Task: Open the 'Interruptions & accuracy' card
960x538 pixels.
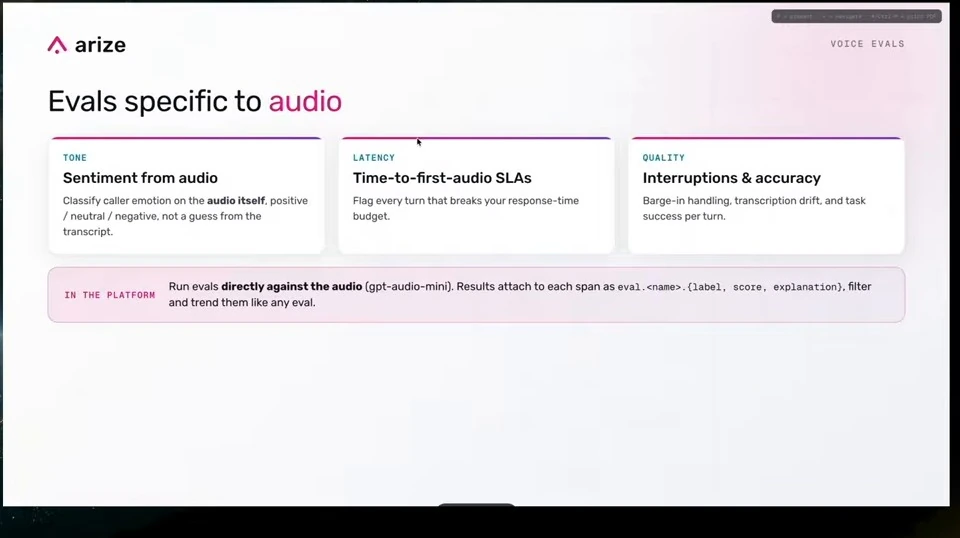Action: tap(766, 195)
